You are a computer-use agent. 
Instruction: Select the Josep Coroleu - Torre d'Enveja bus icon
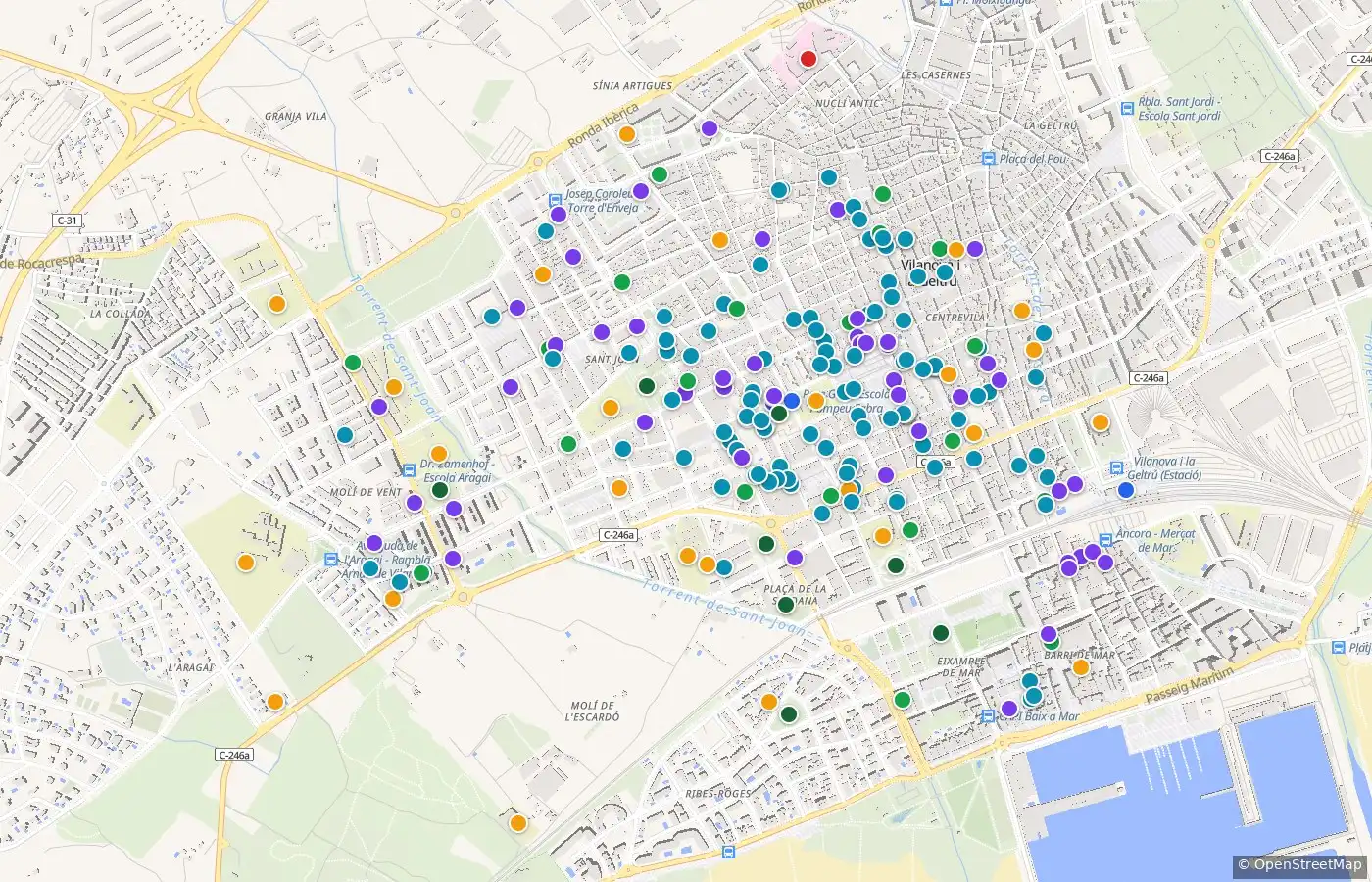(556, 200)
